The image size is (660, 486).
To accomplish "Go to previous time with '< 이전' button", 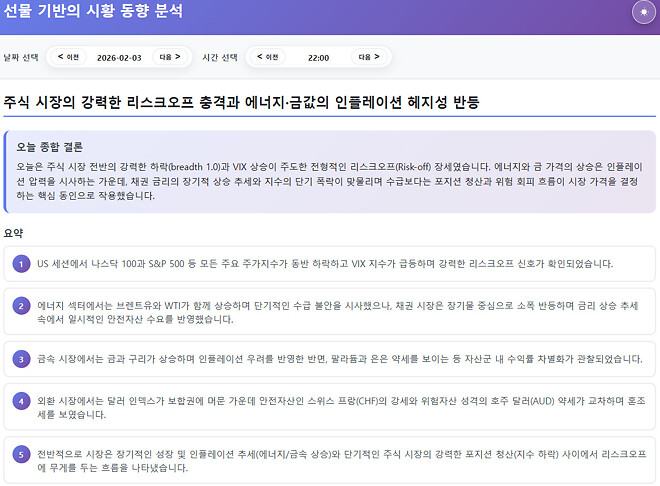I will [x=267, y=57].
